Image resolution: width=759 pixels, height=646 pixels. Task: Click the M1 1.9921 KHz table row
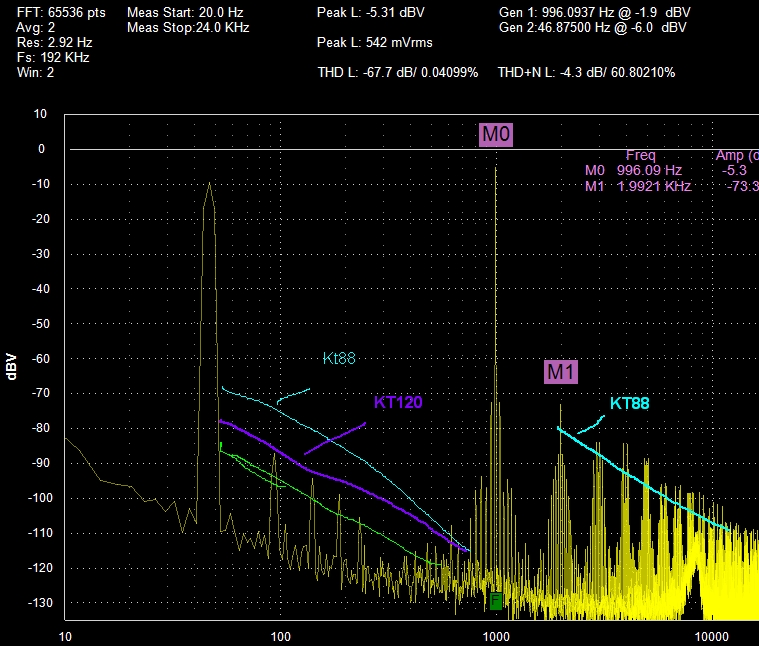(671, 186)
